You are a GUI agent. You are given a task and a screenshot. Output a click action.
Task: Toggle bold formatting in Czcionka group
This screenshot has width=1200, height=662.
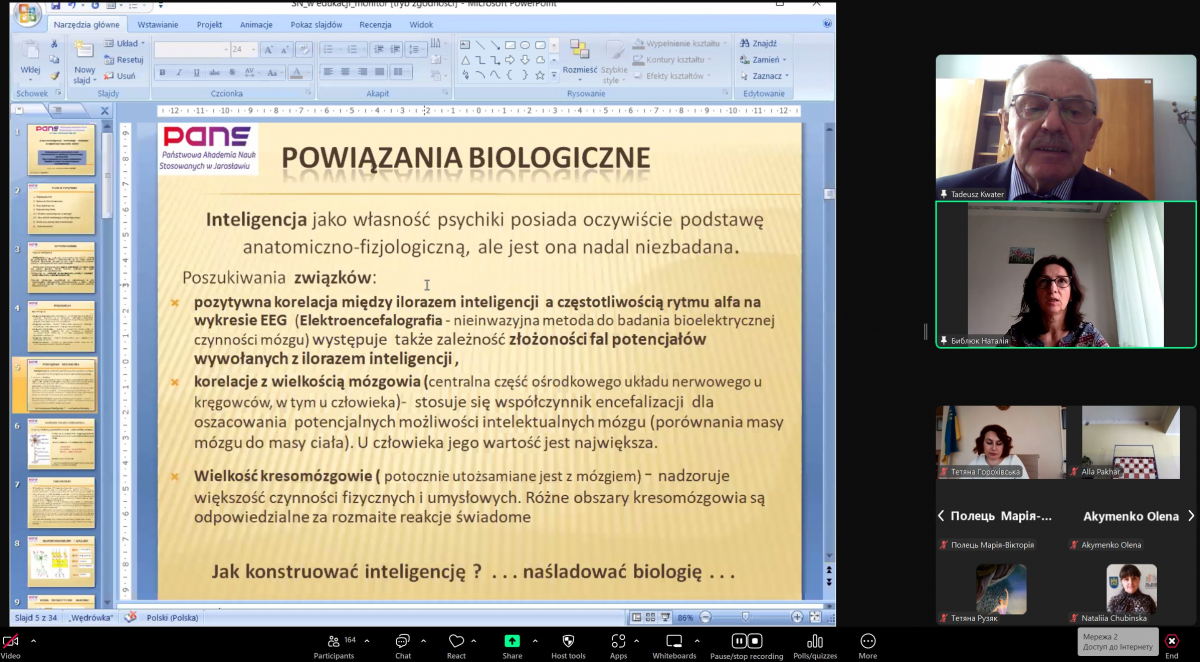click(x=163, y=72)
